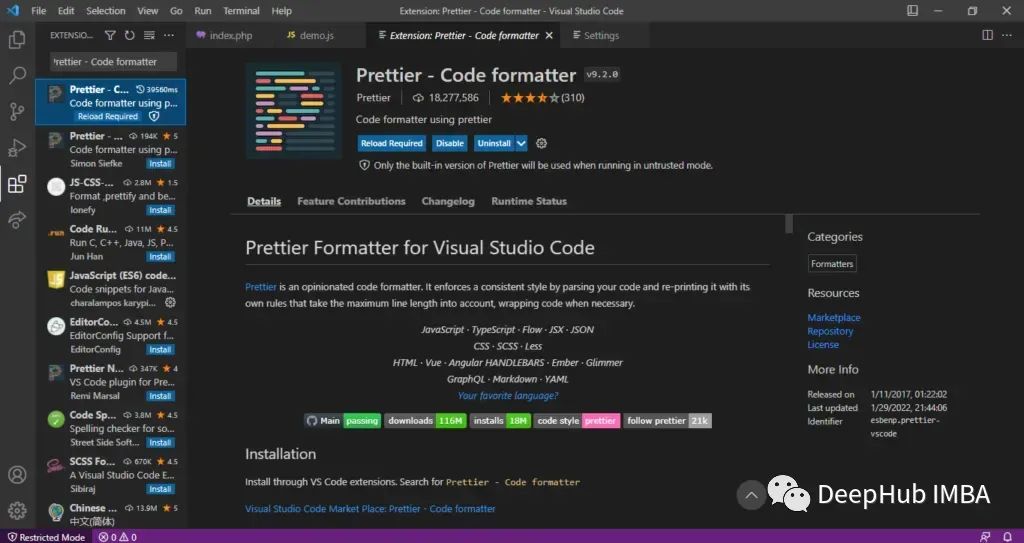
Task: Click the Formatters category tag
Action: tap(832, 264)
